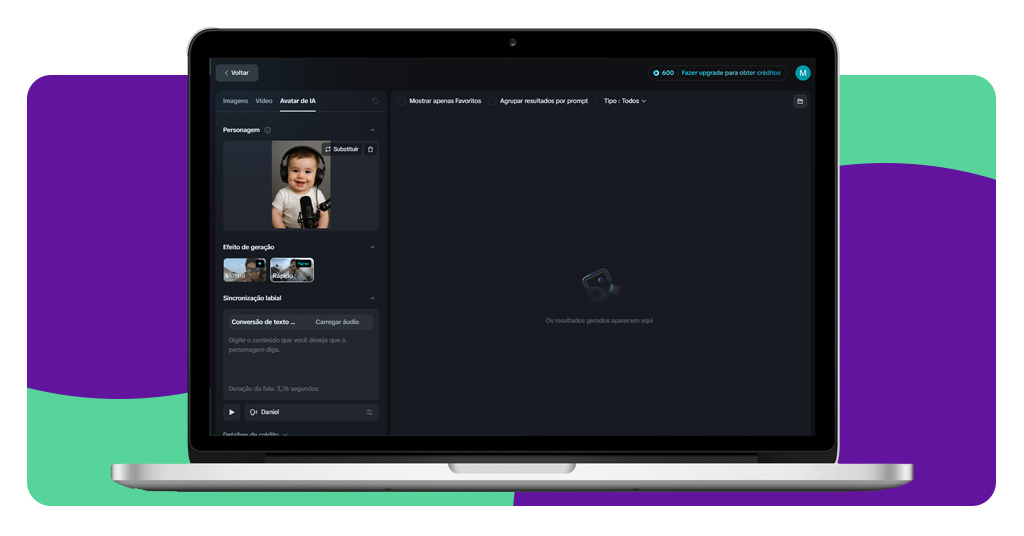
Task: Open the Tipo: Todos dropdown
Action: point(625,101)
